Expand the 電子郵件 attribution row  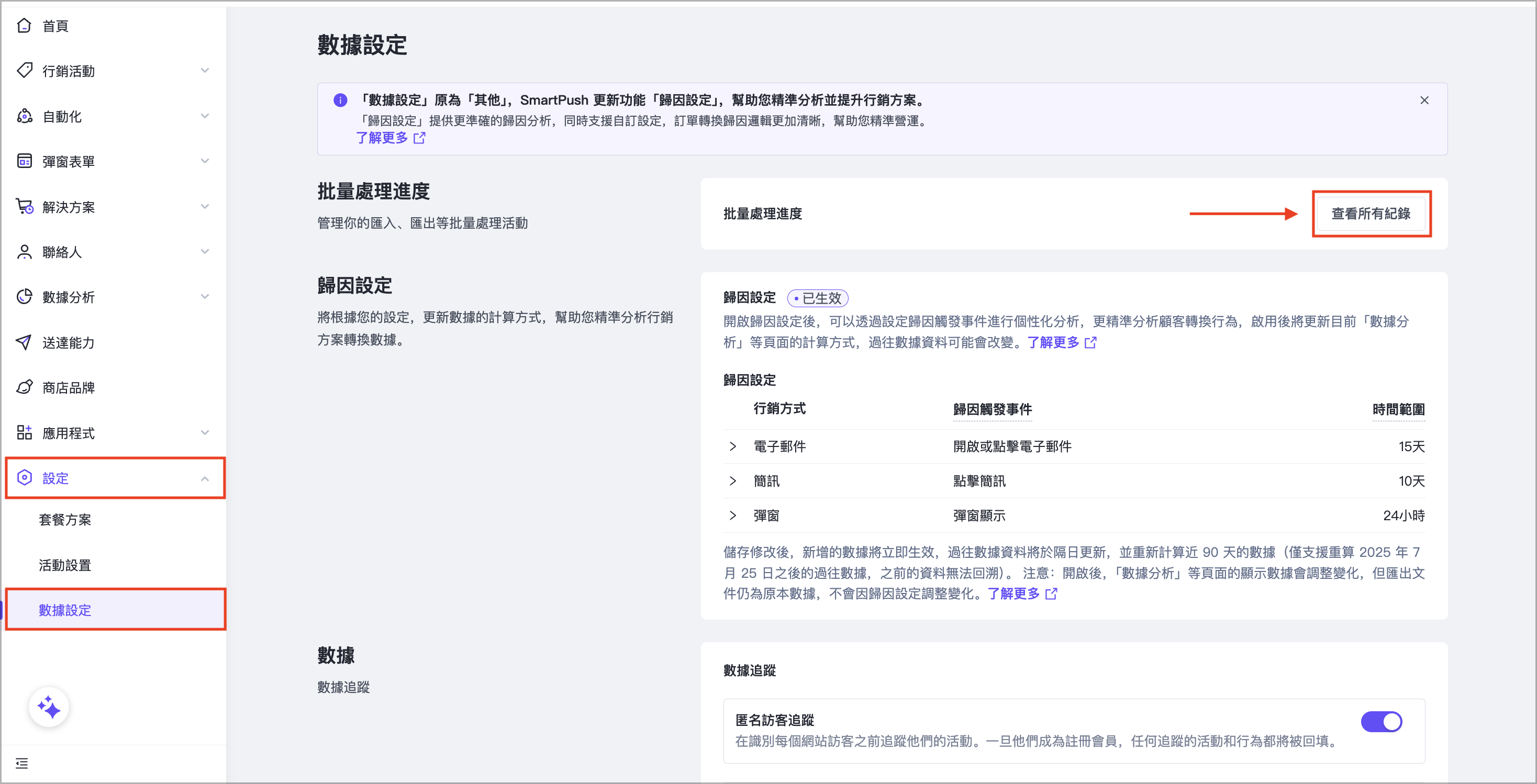[733, 446]
